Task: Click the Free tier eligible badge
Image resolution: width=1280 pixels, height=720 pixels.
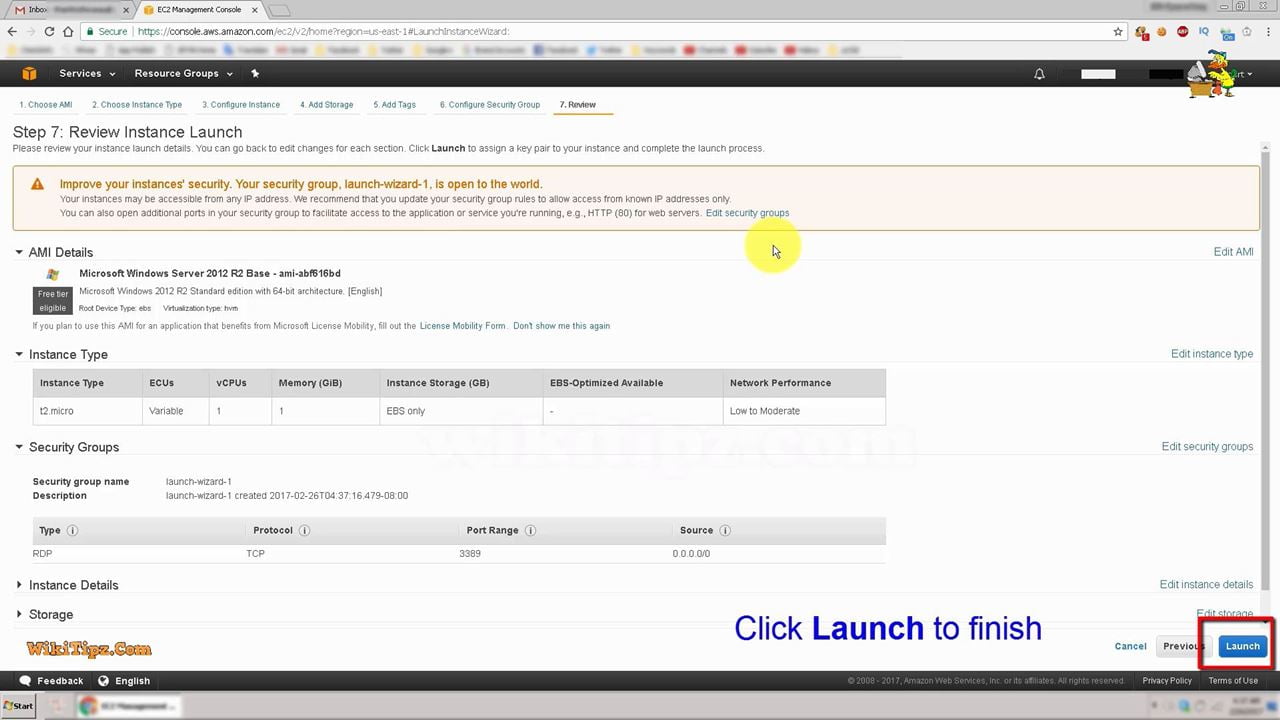Action: (x=53, y=301)
